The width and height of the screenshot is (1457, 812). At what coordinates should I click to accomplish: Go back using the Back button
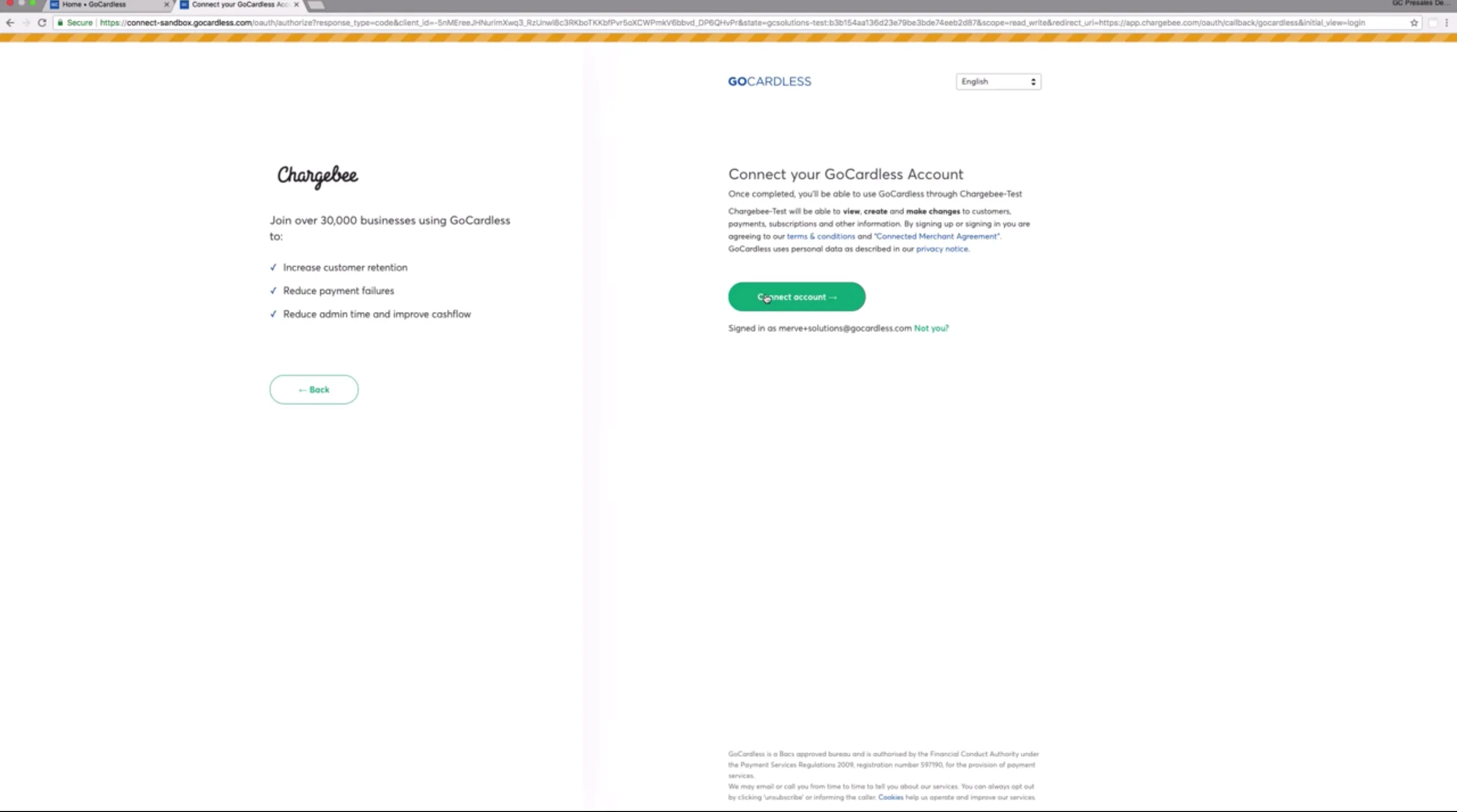coord(314,390)
